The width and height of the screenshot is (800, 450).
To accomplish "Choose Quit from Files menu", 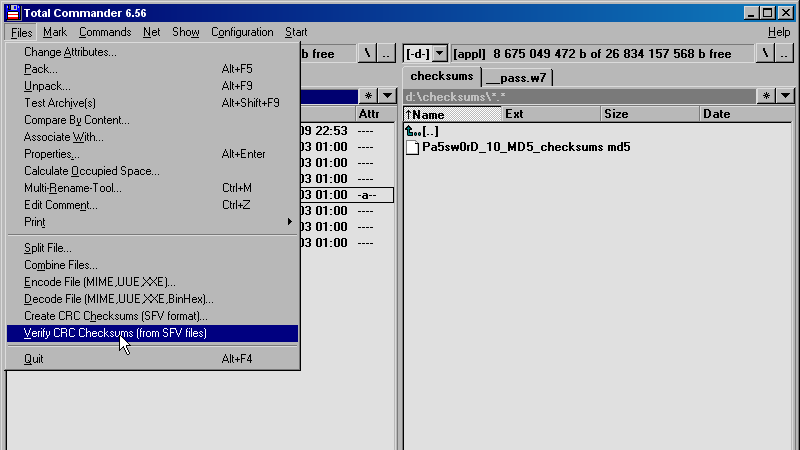I will [x=153, y=359].
